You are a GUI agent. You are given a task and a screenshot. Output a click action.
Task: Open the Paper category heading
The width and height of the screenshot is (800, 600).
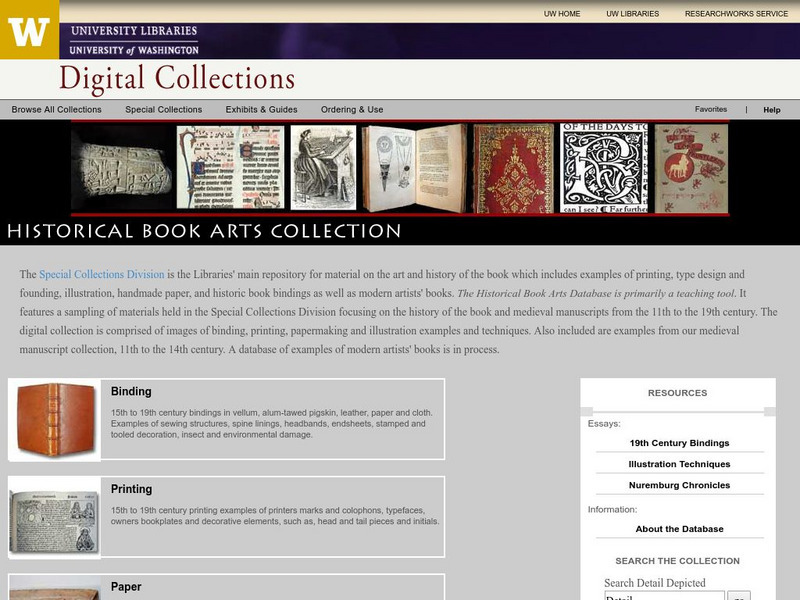click(126, 587)
